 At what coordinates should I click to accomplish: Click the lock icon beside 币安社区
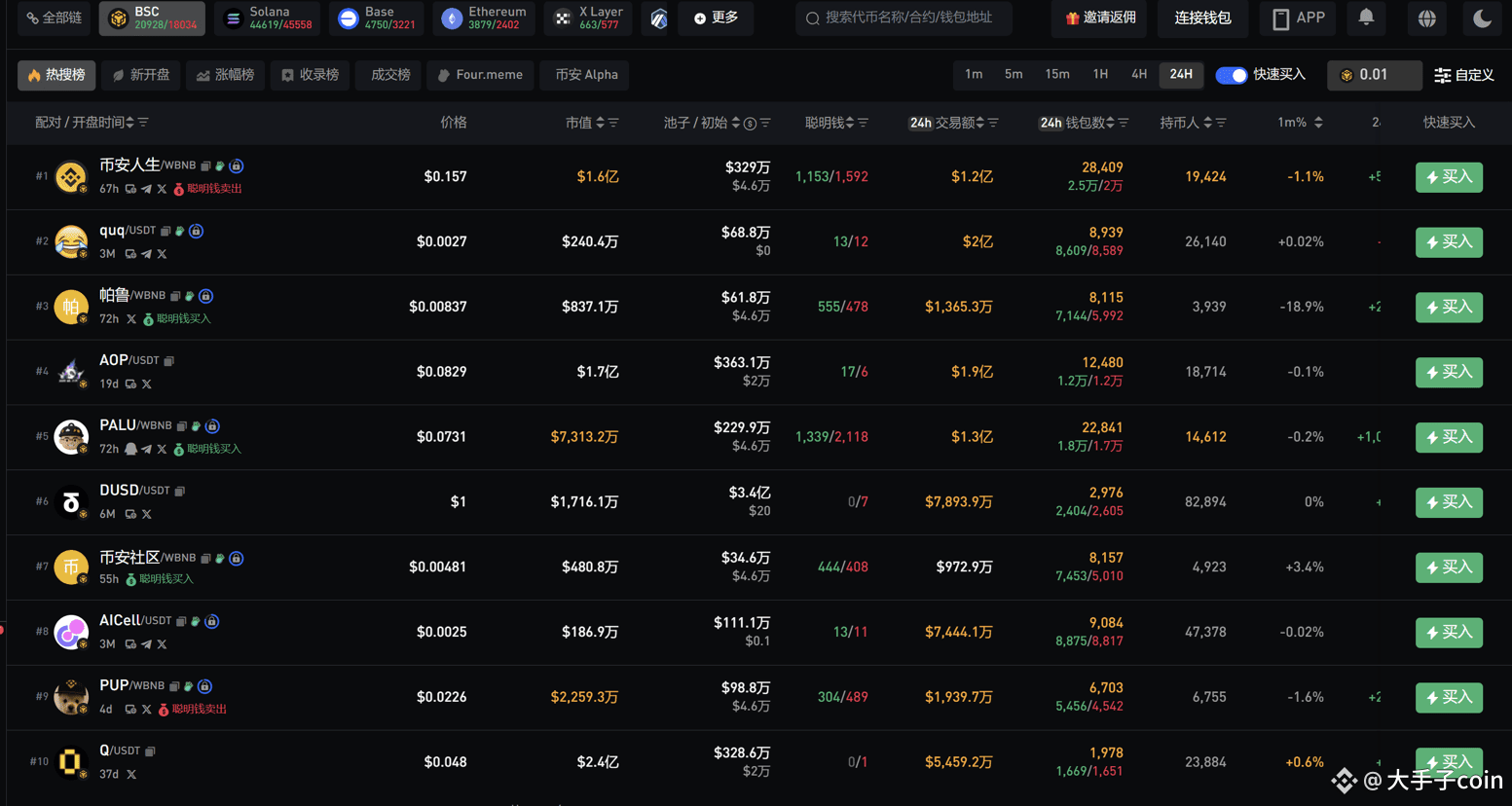[236, 559]
